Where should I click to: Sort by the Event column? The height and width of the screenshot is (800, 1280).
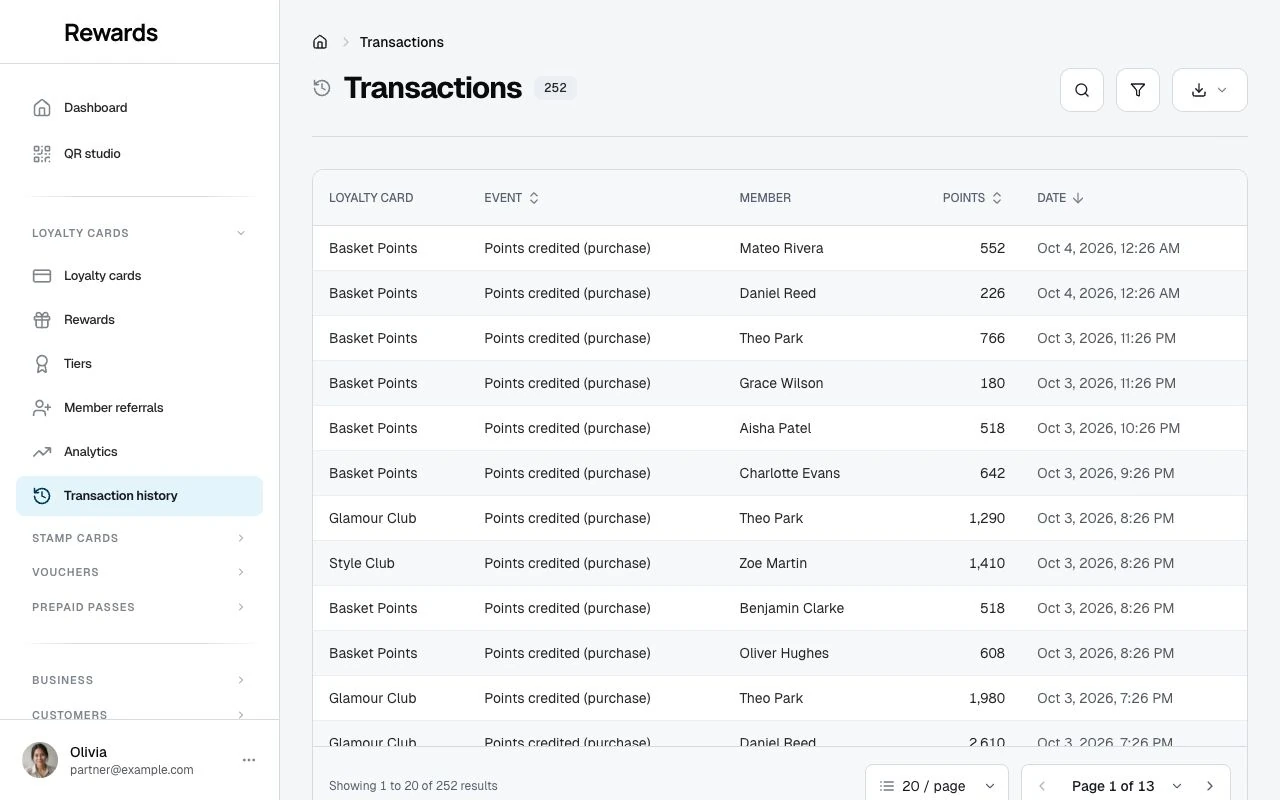(512, 198)
